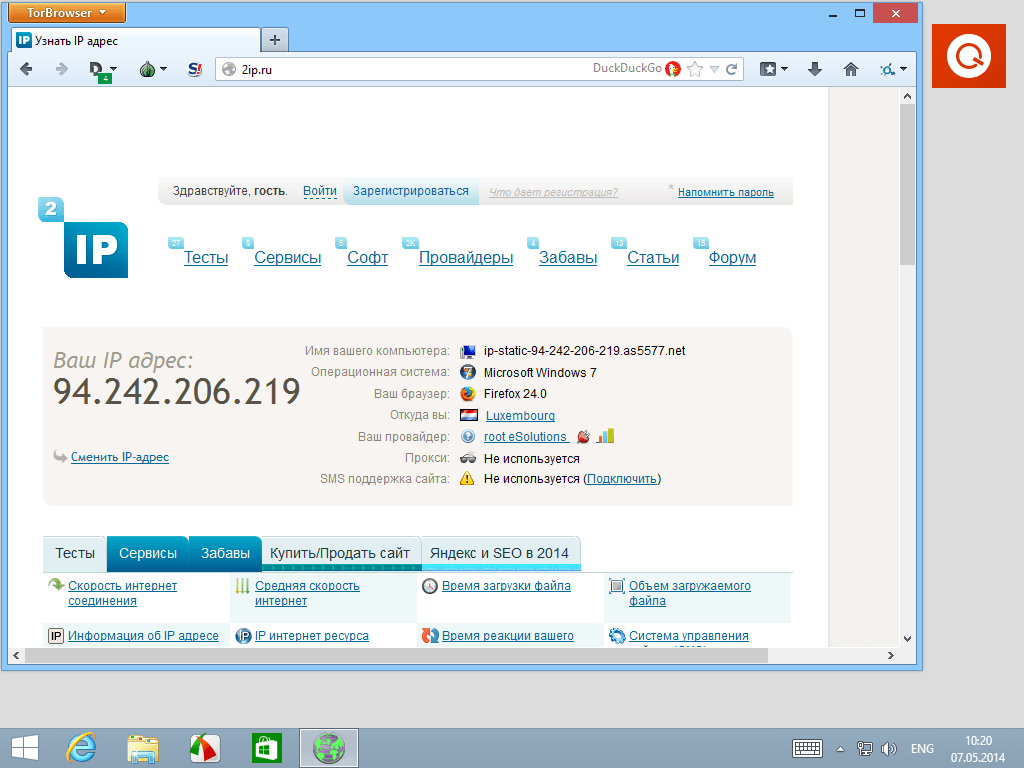
Task: Click the Luxembourg flag icon
Action: [x=468, y=415]
